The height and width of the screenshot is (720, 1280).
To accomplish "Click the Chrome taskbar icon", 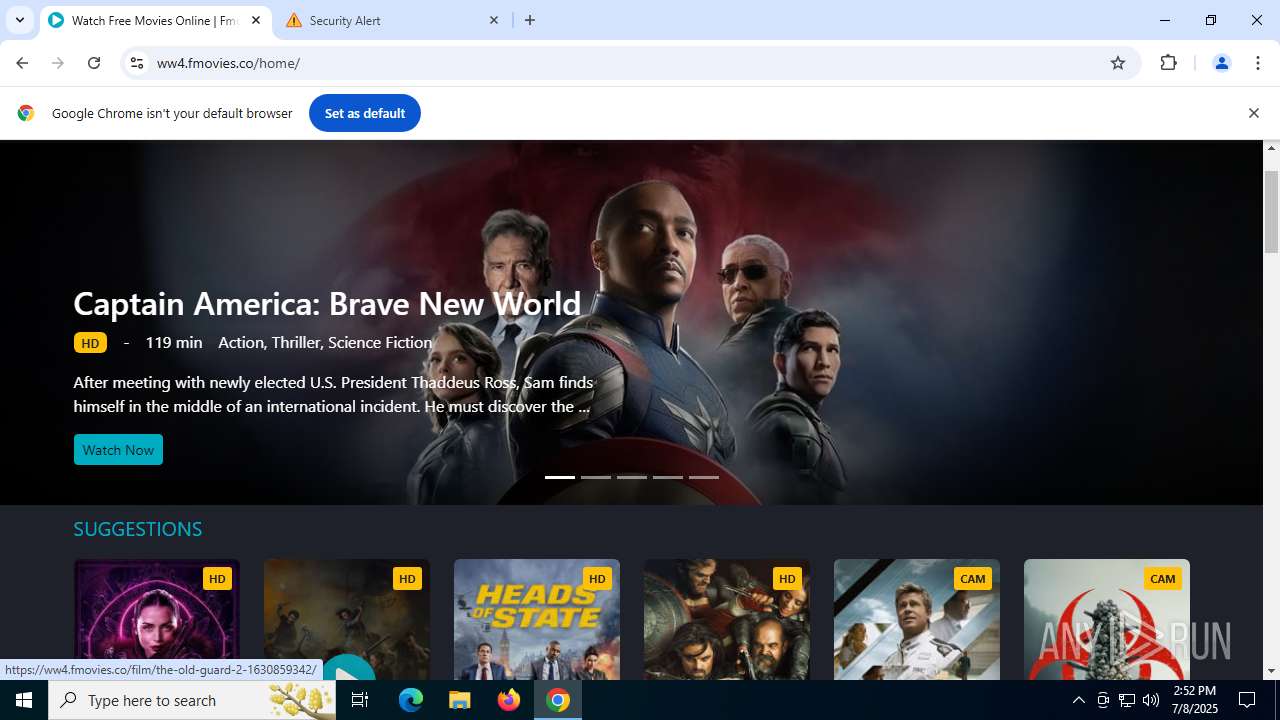I will [x=558, y=700].
